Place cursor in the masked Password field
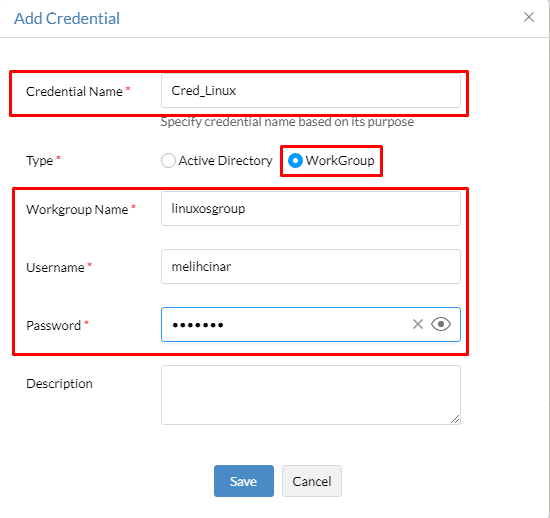Viewport: 550px width, 518px height. click(x=286, y=324)
